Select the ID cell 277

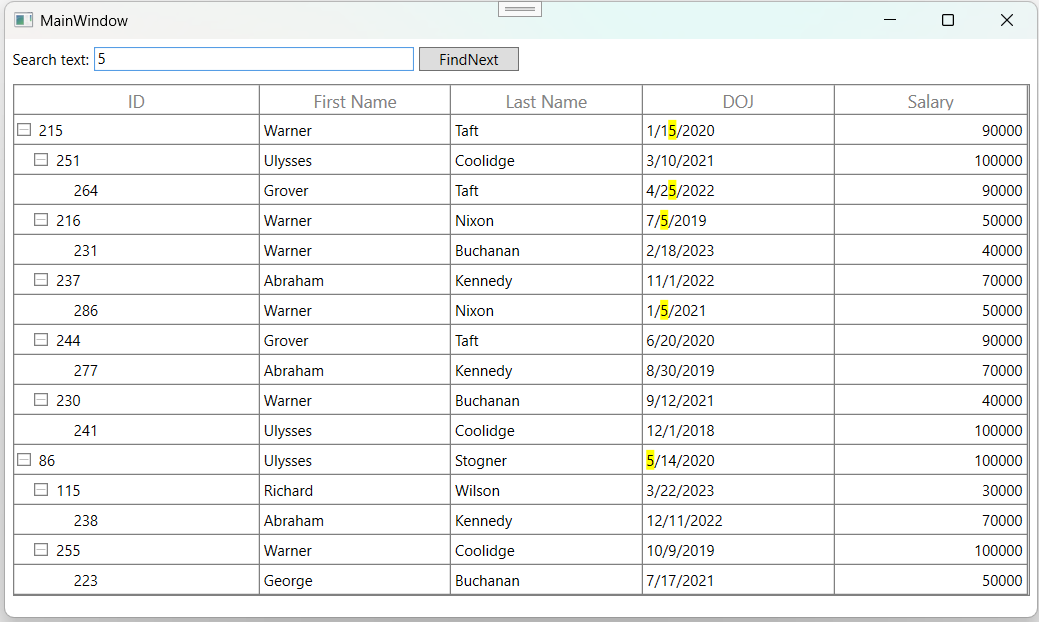point(137,370)
